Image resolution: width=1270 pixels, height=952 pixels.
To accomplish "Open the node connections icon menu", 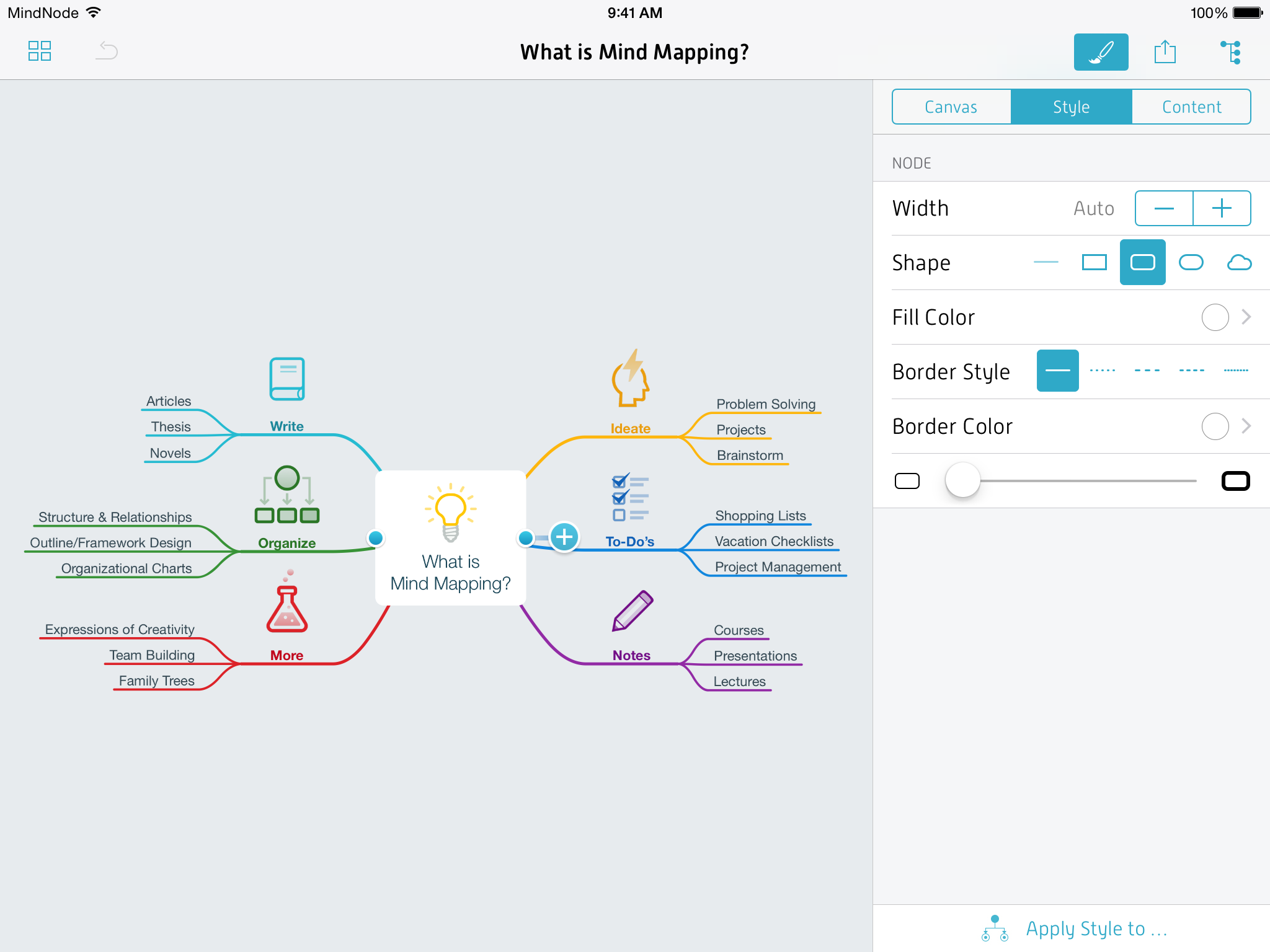I will click(1231, 51).
